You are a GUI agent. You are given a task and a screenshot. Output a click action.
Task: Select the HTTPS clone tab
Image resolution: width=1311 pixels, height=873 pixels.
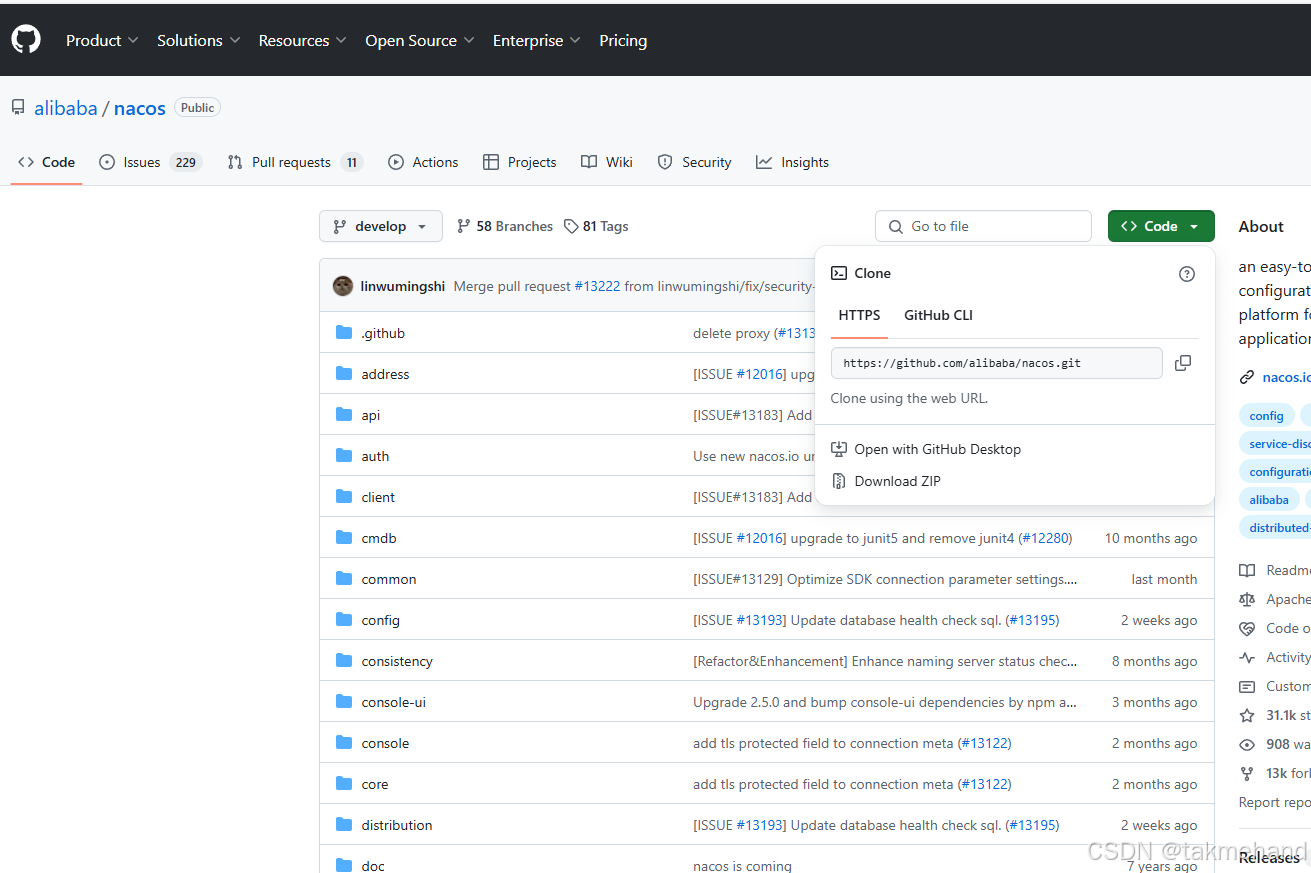[x=859, y=315]
